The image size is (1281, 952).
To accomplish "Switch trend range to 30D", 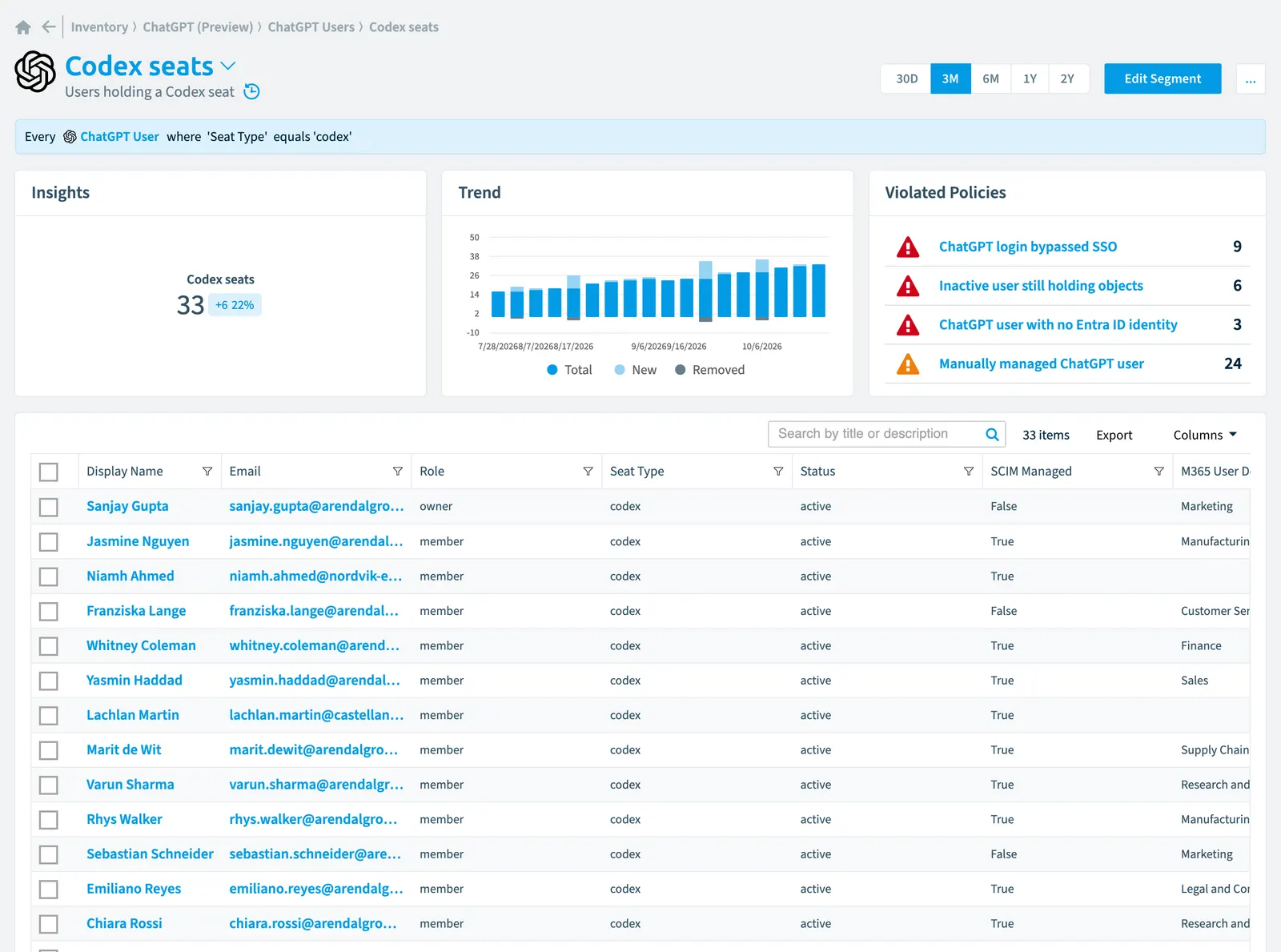I will coord(906,78).
